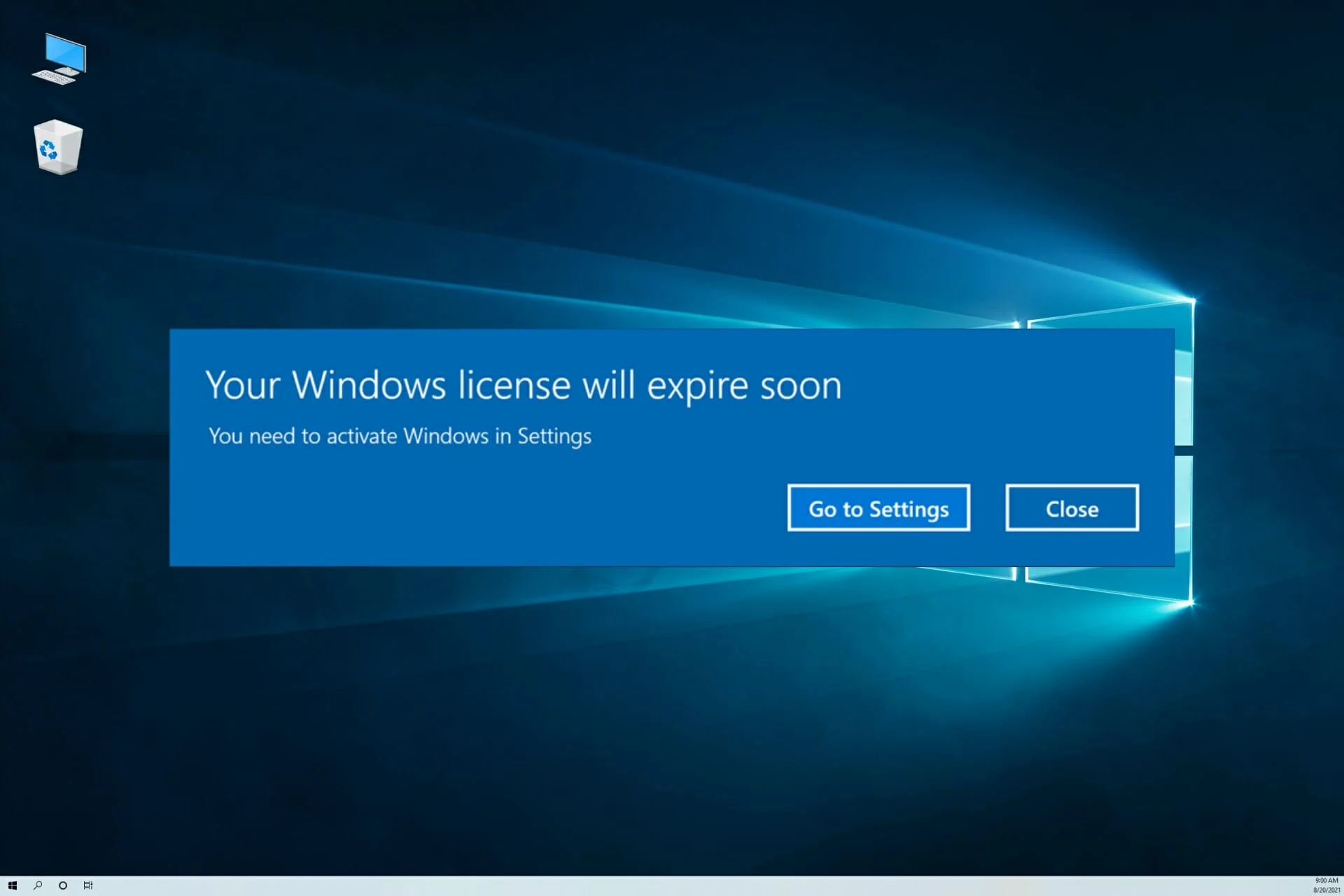Open Windows Search from the taskbar
The width and height of the screenshot is (1344, 896).
[38, 885]
